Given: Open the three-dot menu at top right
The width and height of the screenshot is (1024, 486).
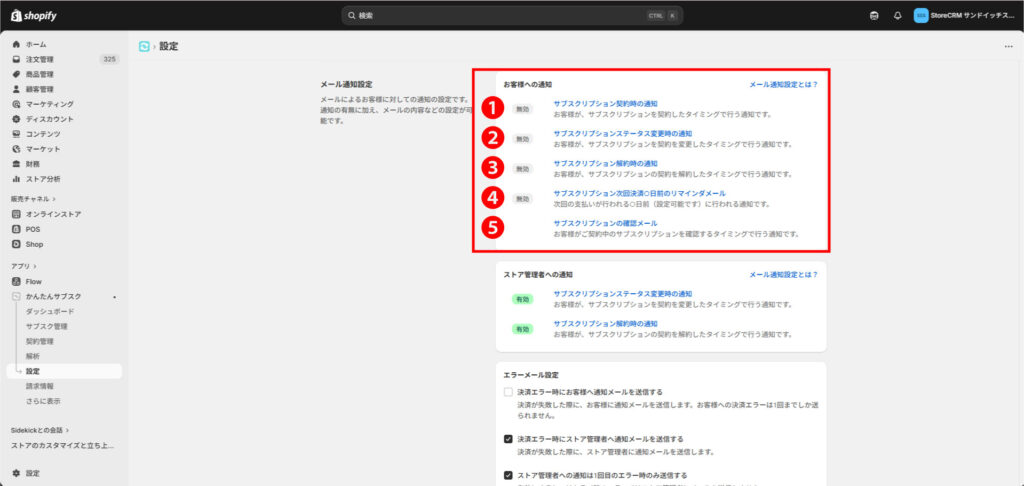Looking at the screenshot, I should coord(1007,46).
